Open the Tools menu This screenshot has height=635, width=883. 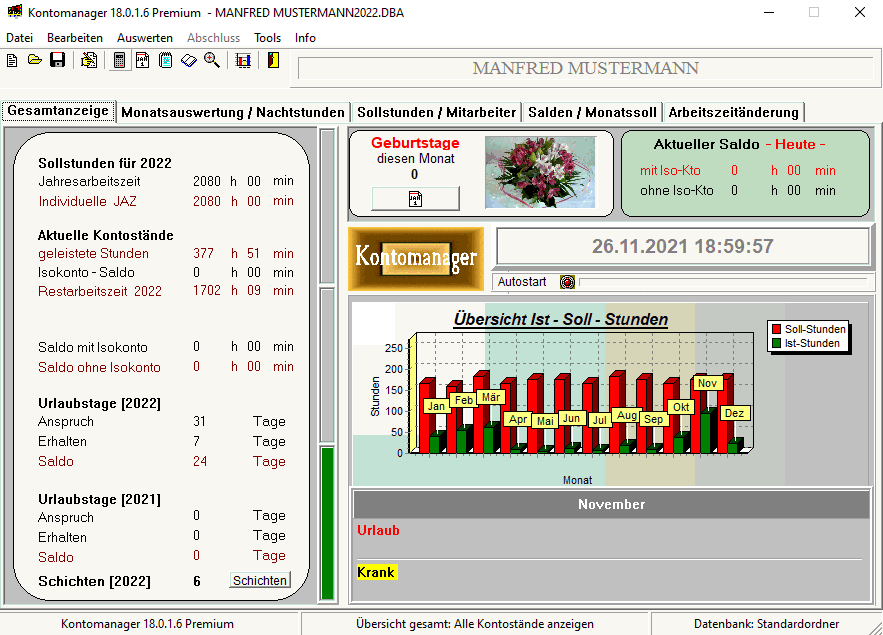tap(267, 38)
